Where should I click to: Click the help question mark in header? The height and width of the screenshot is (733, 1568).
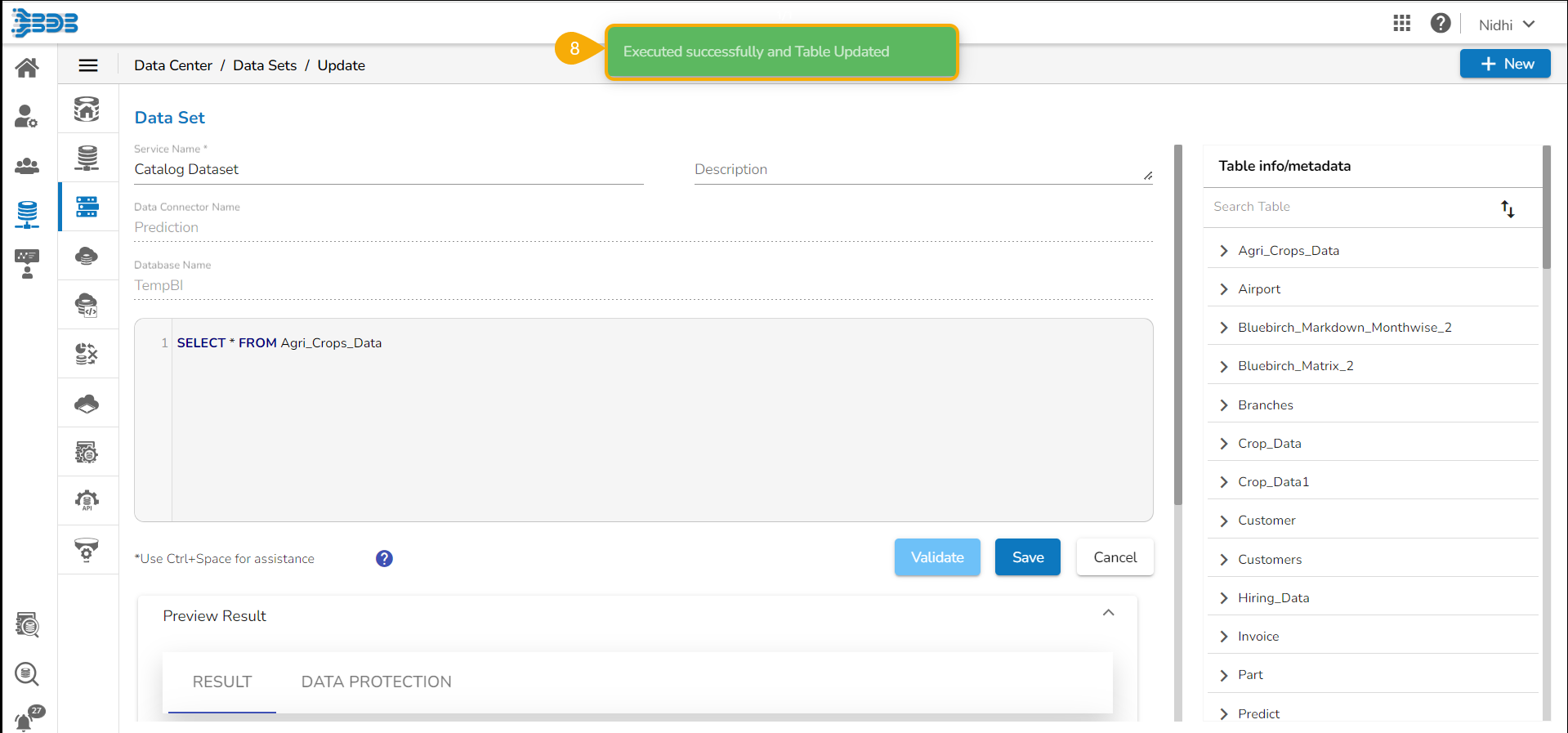1440,24
